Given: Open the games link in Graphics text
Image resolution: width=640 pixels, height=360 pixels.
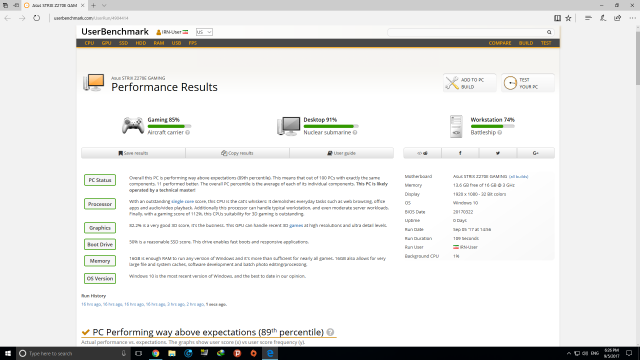Looking at the screenshot, I should pyautogui.click(x=296, y=225).
